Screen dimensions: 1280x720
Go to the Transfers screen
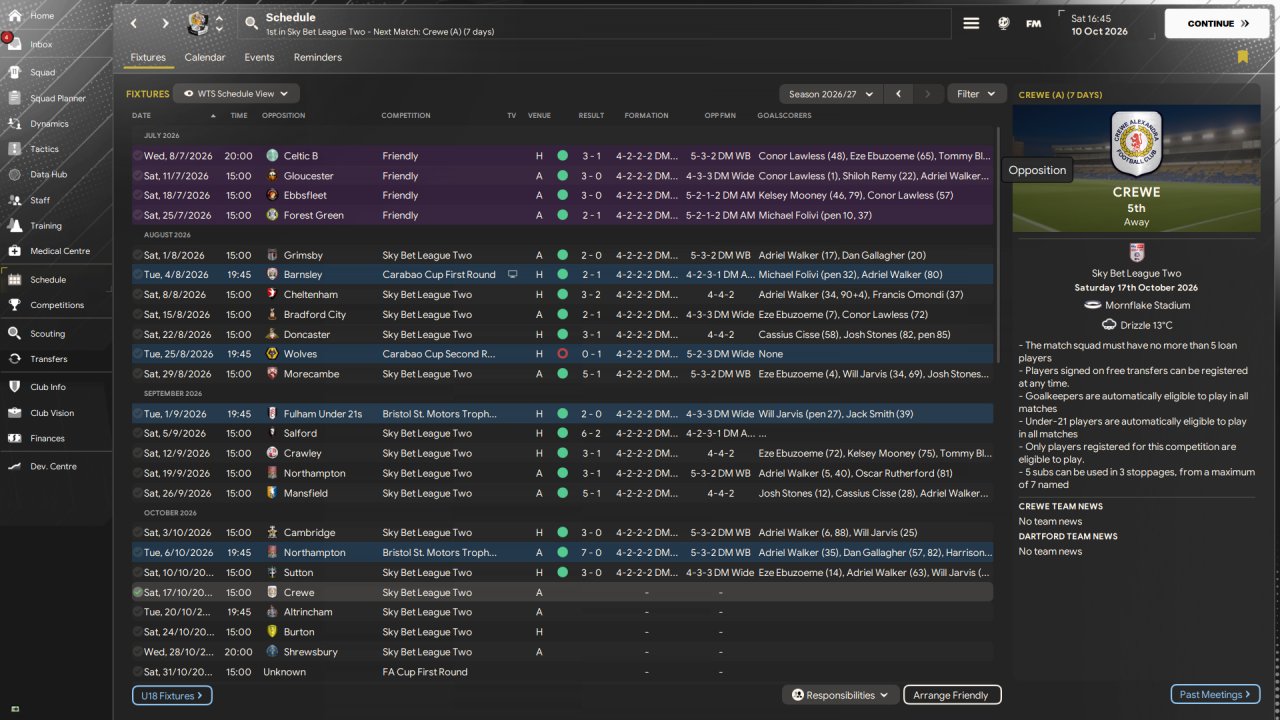[48, 359]
